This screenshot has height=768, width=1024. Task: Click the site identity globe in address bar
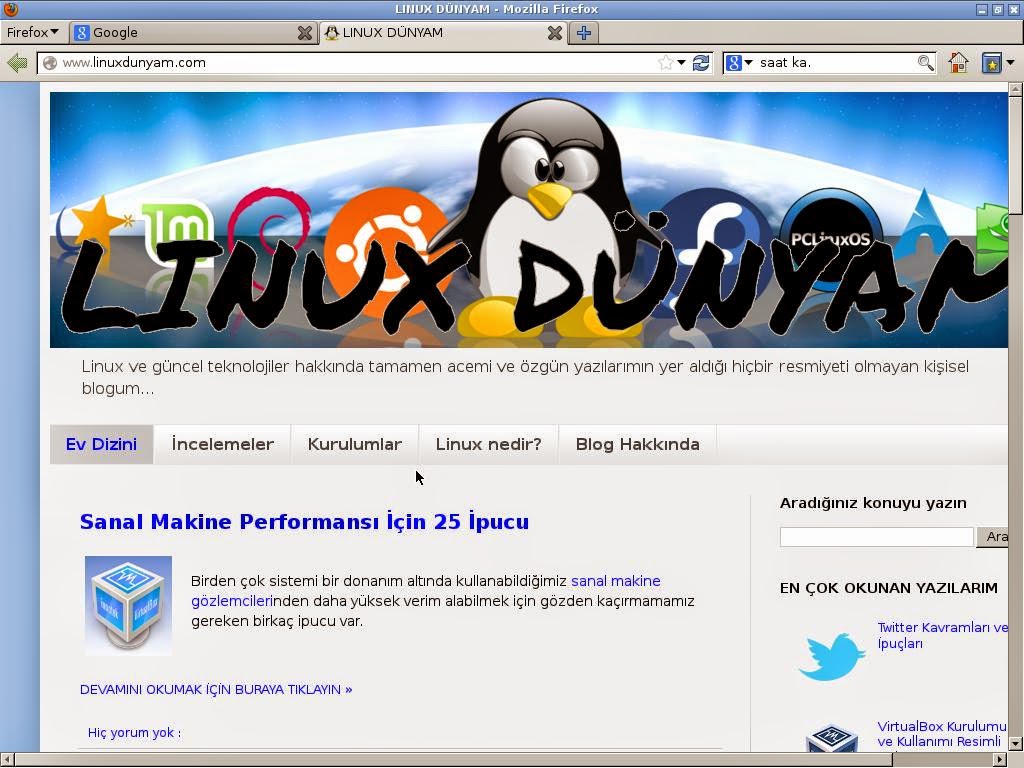pyautogui.click(x=48, y=62)
